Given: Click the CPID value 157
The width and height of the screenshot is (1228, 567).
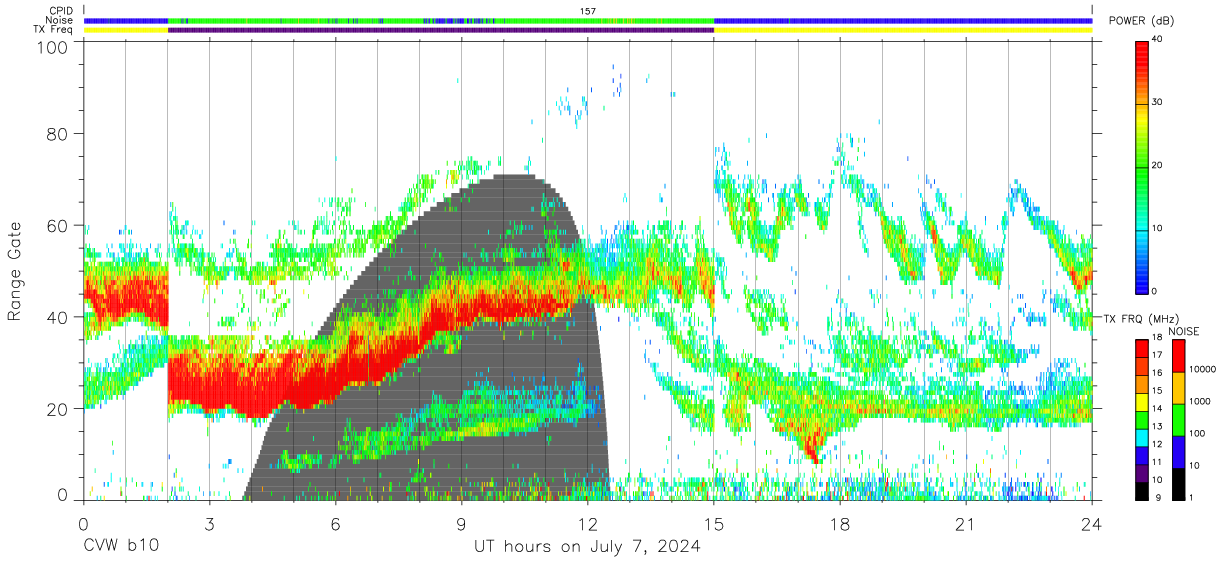Looking at the screenshot, I should coord(587,11).
